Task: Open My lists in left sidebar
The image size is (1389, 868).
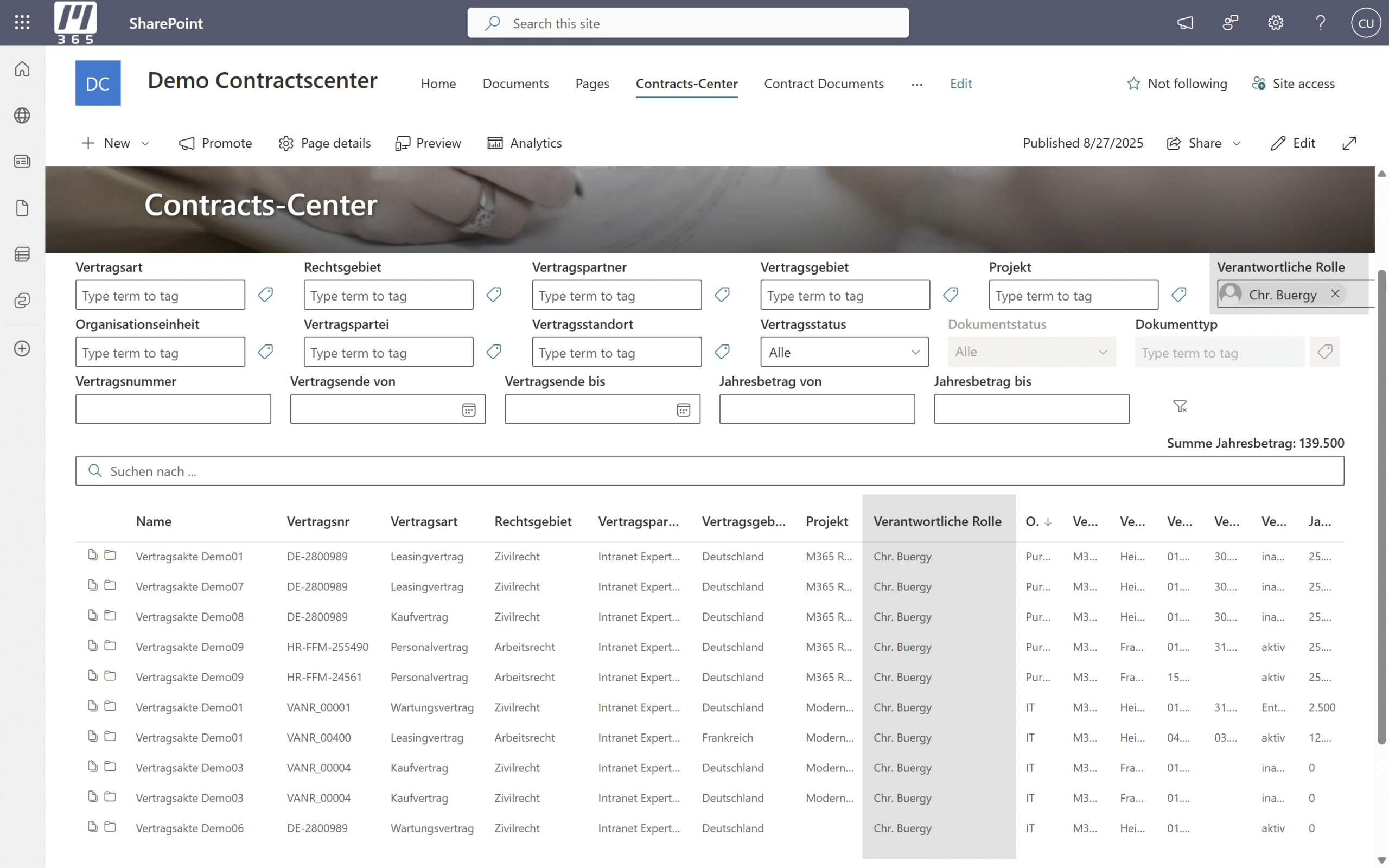Action: pos(22,254)
